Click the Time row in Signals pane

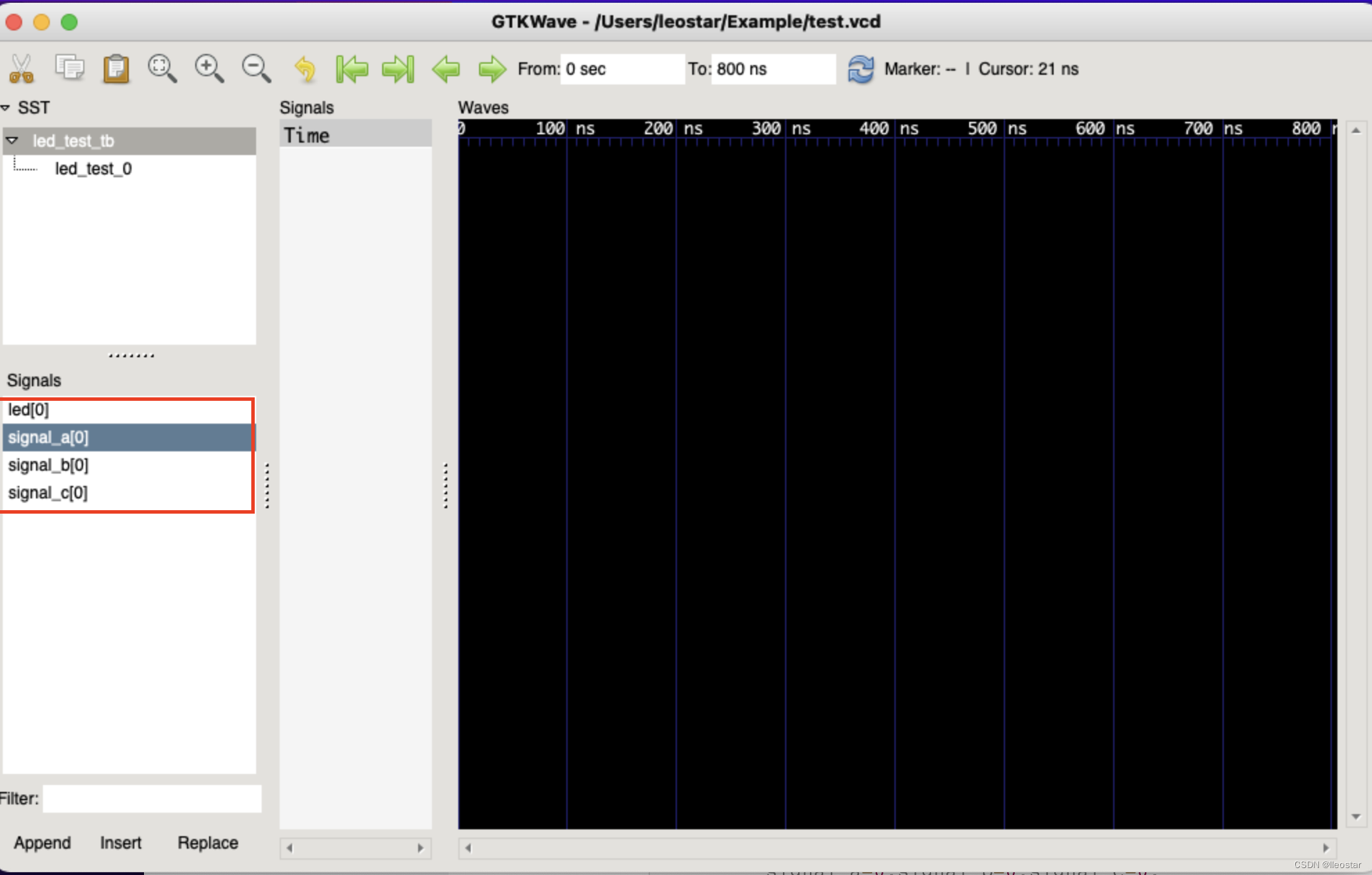coord(356,135)
